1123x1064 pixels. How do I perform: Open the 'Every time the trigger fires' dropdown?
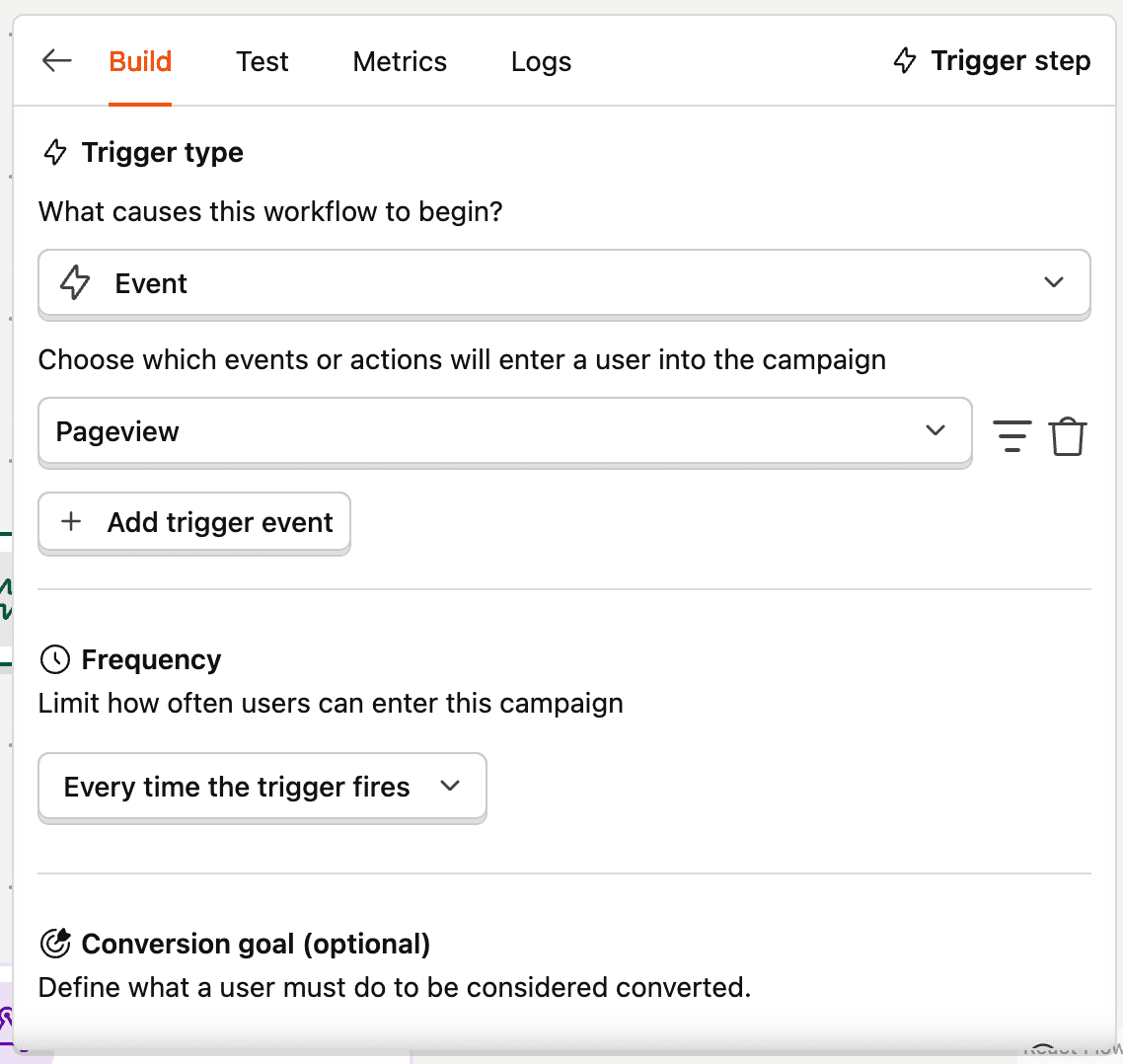pyautogui.click(x=262, y=787)
